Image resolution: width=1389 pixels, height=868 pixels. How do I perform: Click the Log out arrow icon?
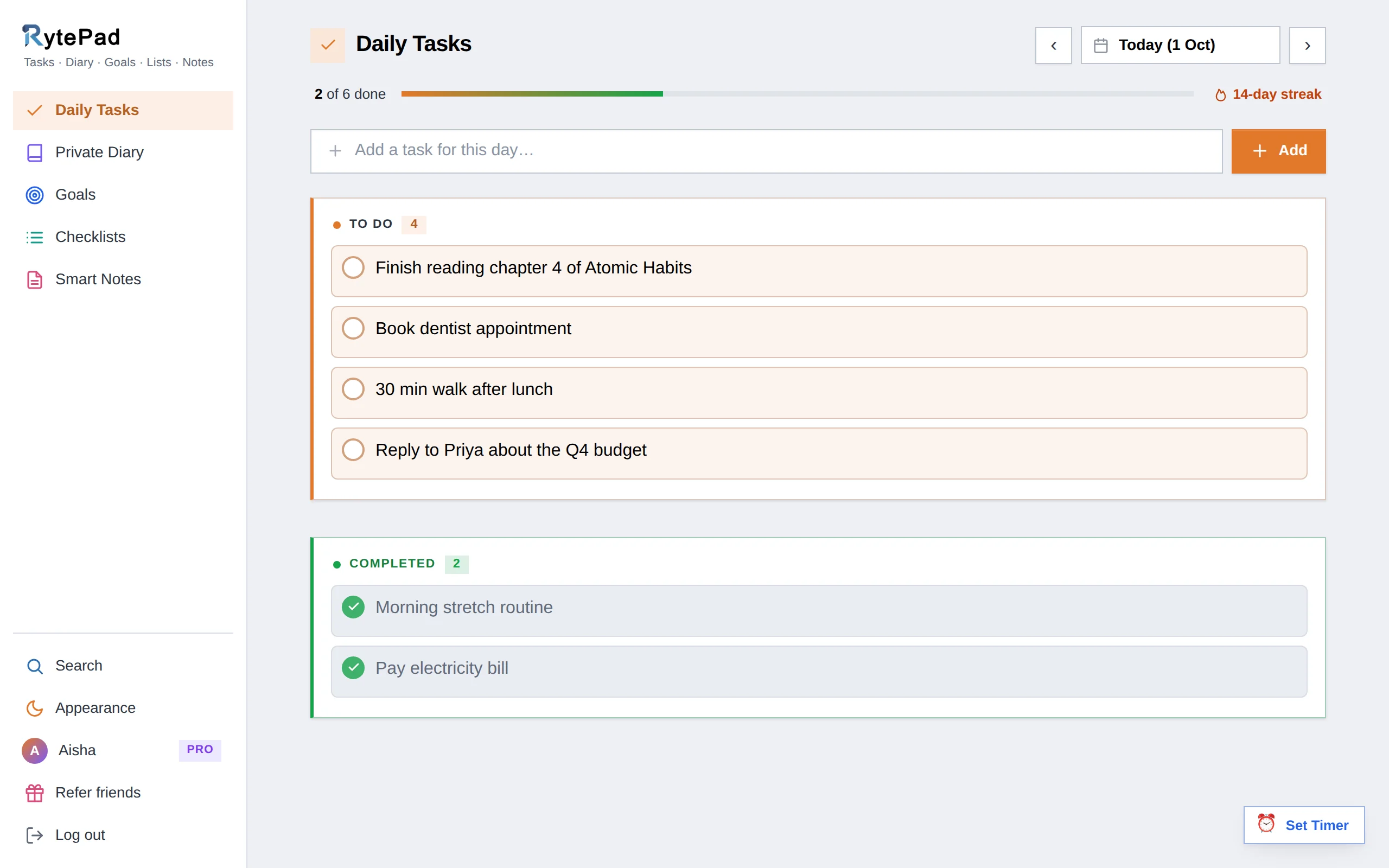pyautogui.click(x=35, y=835)
